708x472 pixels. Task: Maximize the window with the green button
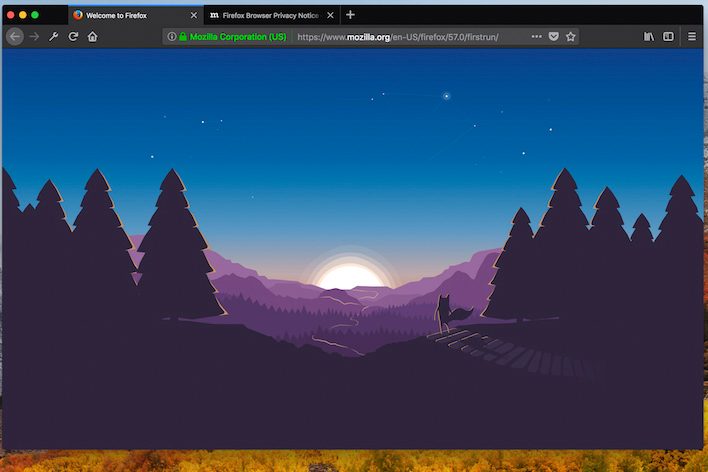coord(35,15)
